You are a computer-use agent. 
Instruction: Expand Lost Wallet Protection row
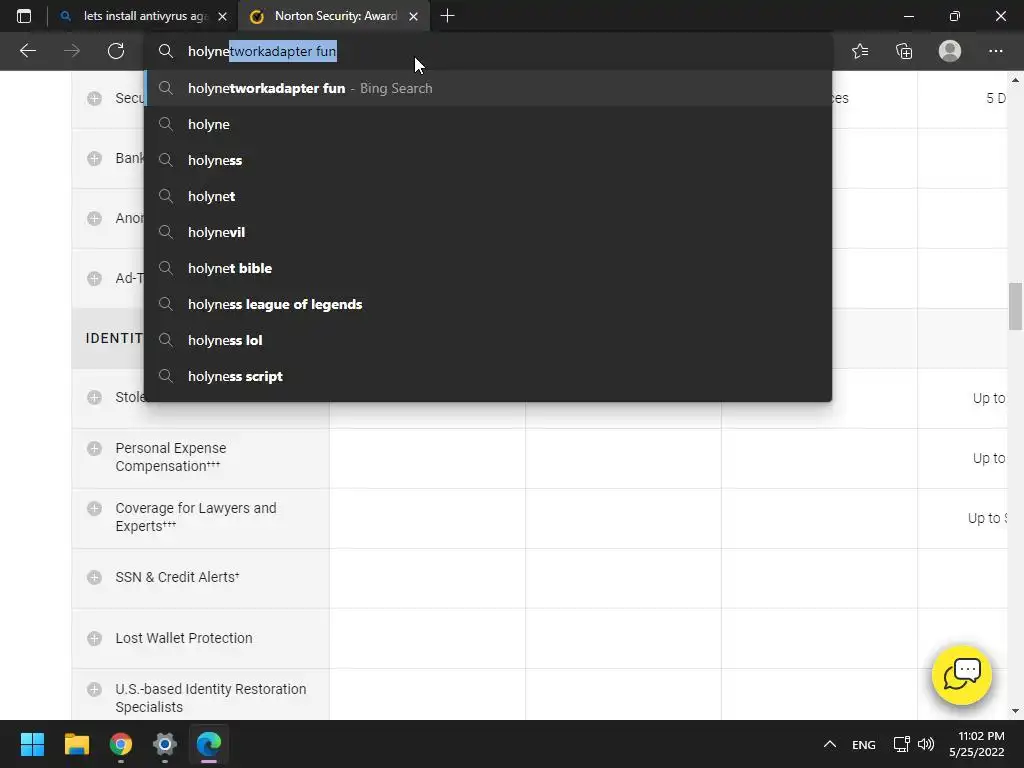[x=95, y=638]
